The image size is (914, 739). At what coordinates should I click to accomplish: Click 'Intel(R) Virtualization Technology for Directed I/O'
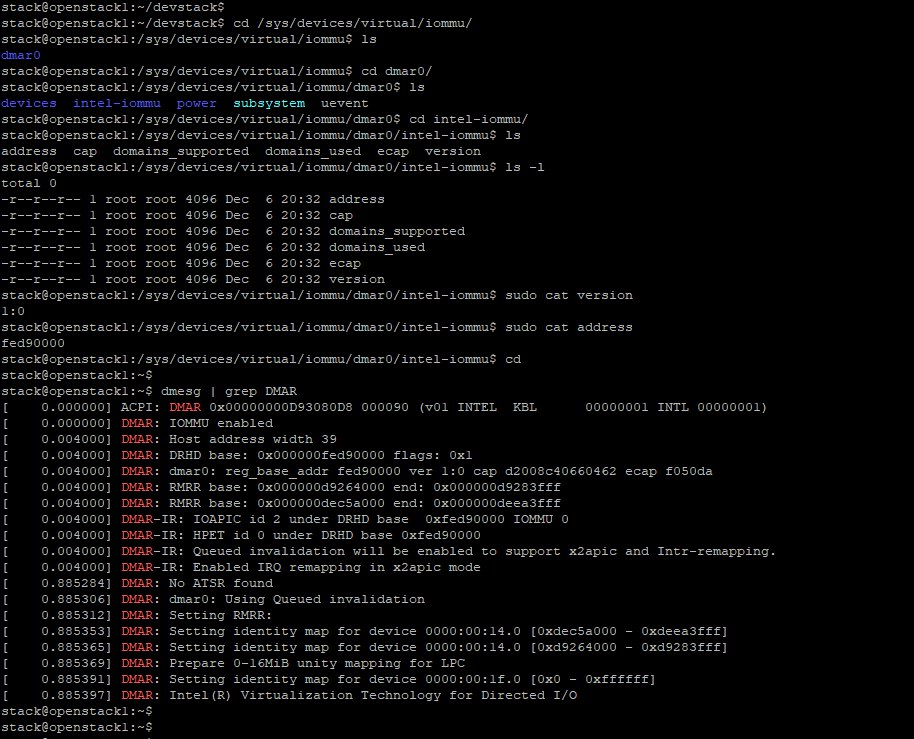[x=373, y=695]
